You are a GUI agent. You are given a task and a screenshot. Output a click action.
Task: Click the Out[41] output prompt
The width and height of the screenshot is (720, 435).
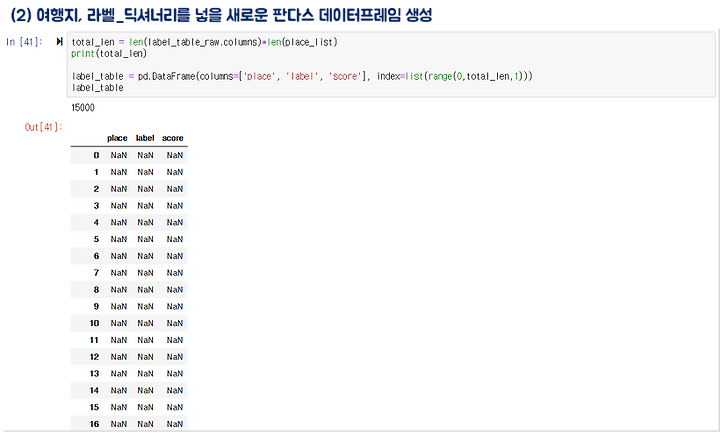[43, 127]
